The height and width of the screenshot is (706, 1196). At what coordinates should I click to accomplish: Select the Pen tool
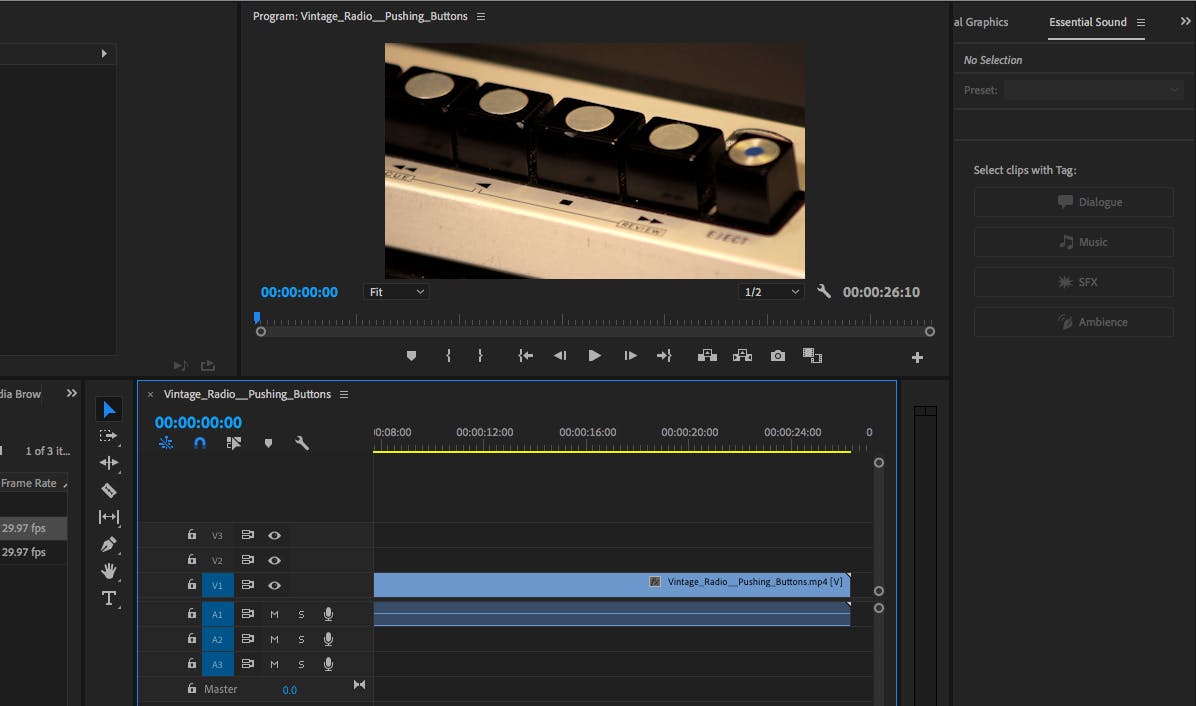(108, 544)
